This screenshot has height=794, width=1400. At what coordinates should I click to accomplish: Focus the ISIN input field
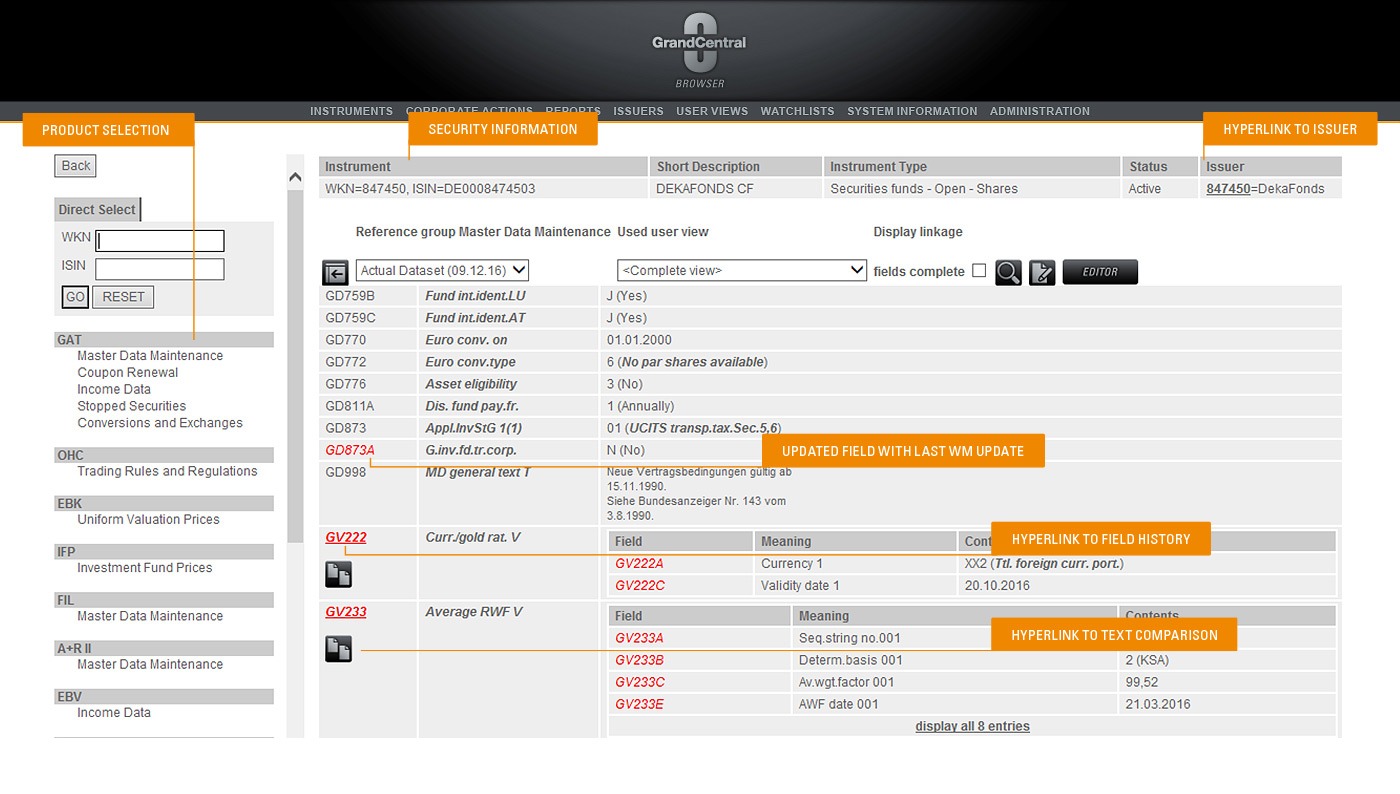tap(160, 269)
